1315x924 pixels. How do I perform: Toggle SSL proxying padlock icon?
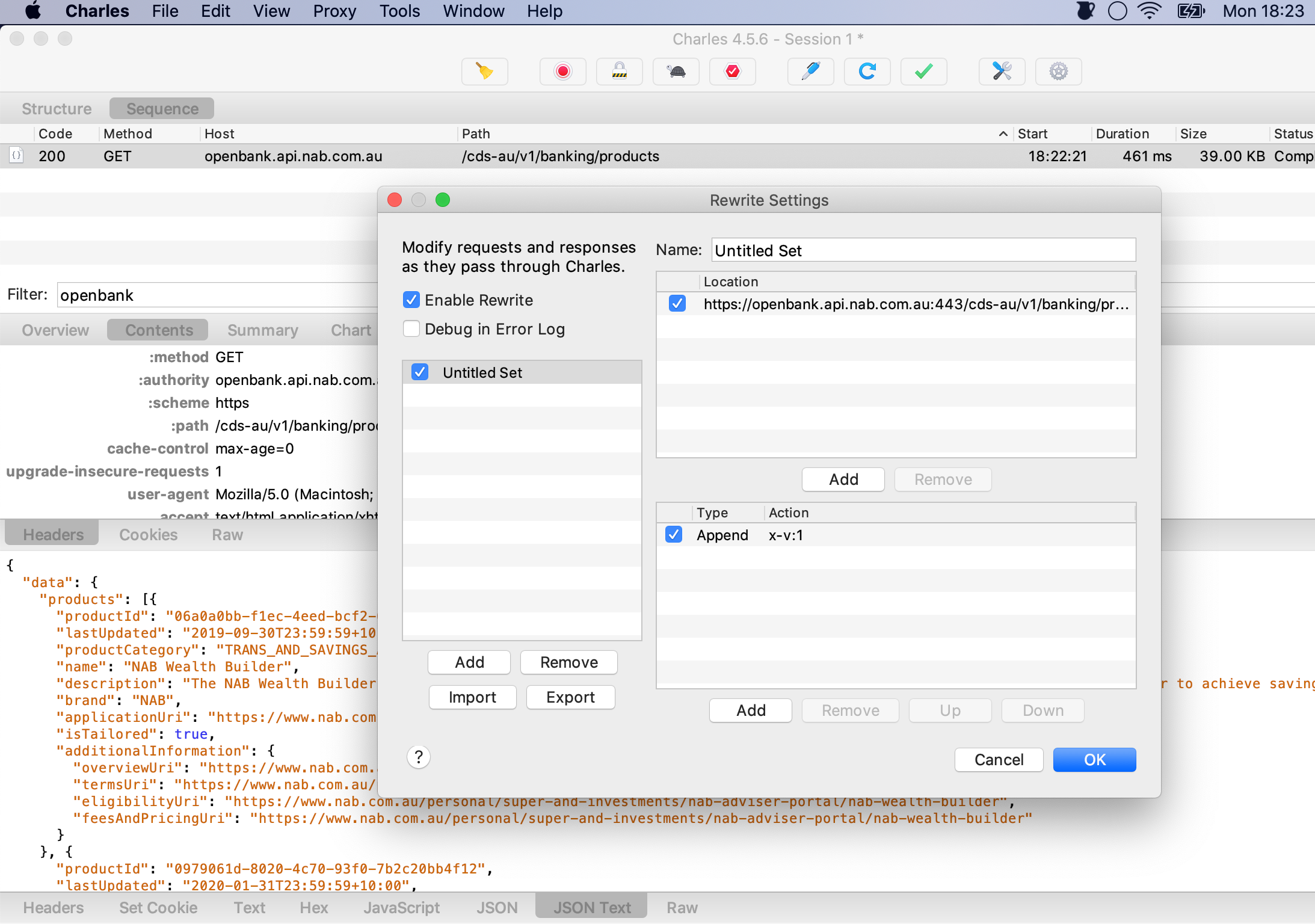point(619,72)
